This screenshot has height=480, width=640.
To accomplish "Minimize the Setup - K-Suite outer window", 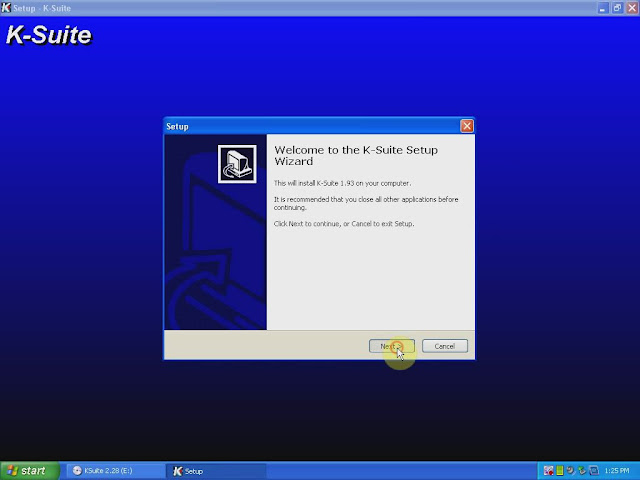I will pyautogui.click(x=602, y=8).
